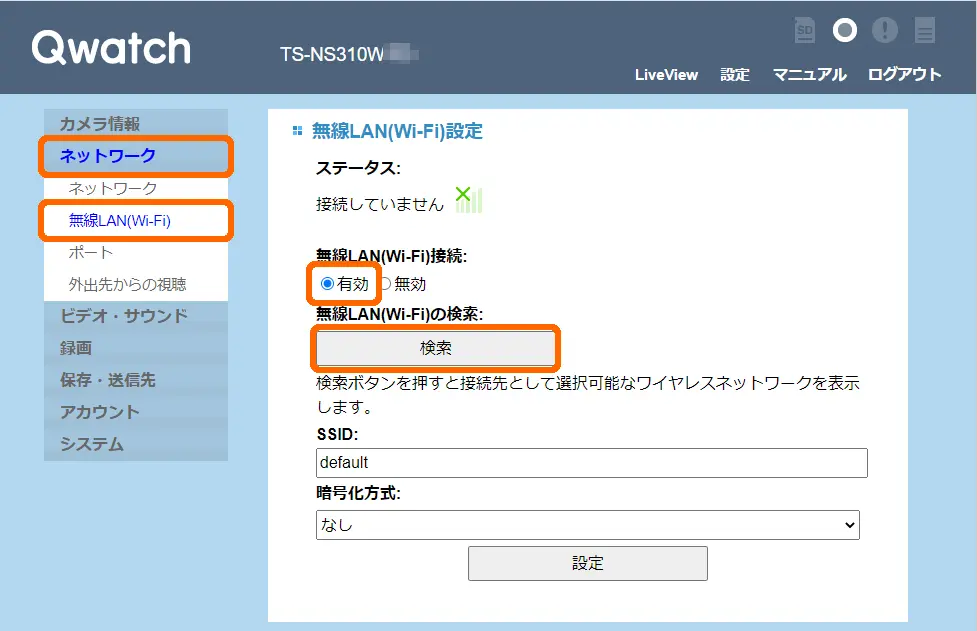
Task: Click the recording status circle icon
Action: (845, 31)
